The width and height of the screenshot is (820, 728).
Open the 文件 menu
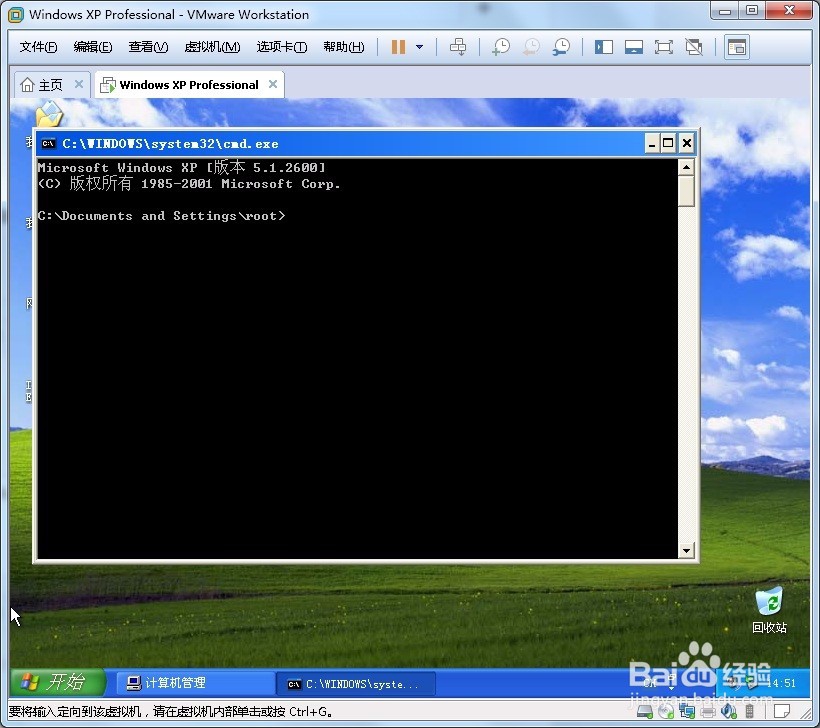(38, 46)
